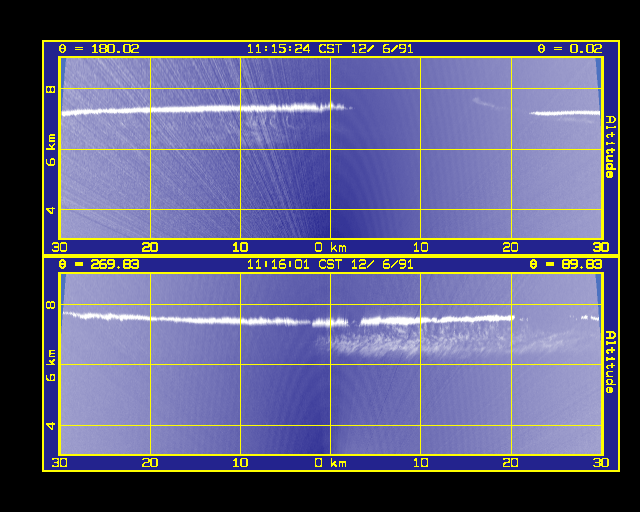The image size is (640, 512).
Task: Click left-side 30 range label, lower panel
Action: tap(60, 463)
